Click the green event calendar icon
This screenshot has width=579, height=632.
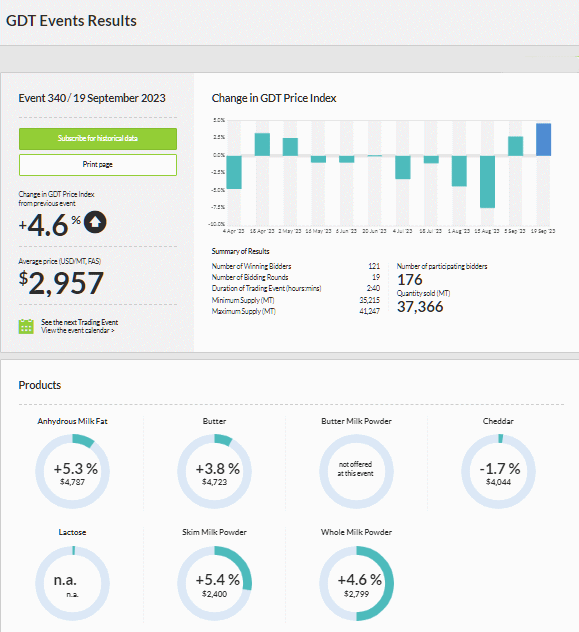(x=26, y=326)
